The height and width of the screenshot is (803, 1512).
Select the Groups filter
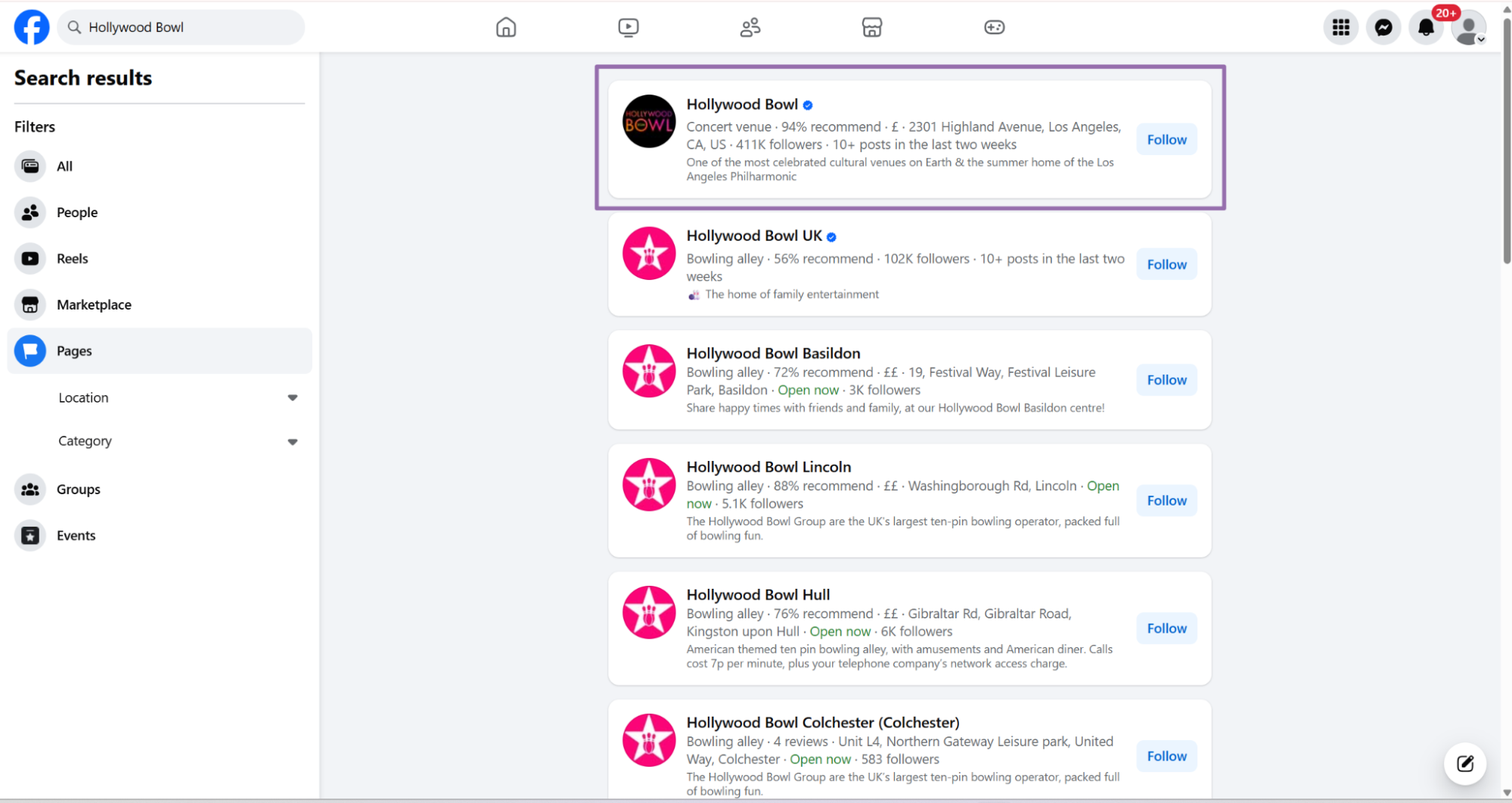point(160,490)
